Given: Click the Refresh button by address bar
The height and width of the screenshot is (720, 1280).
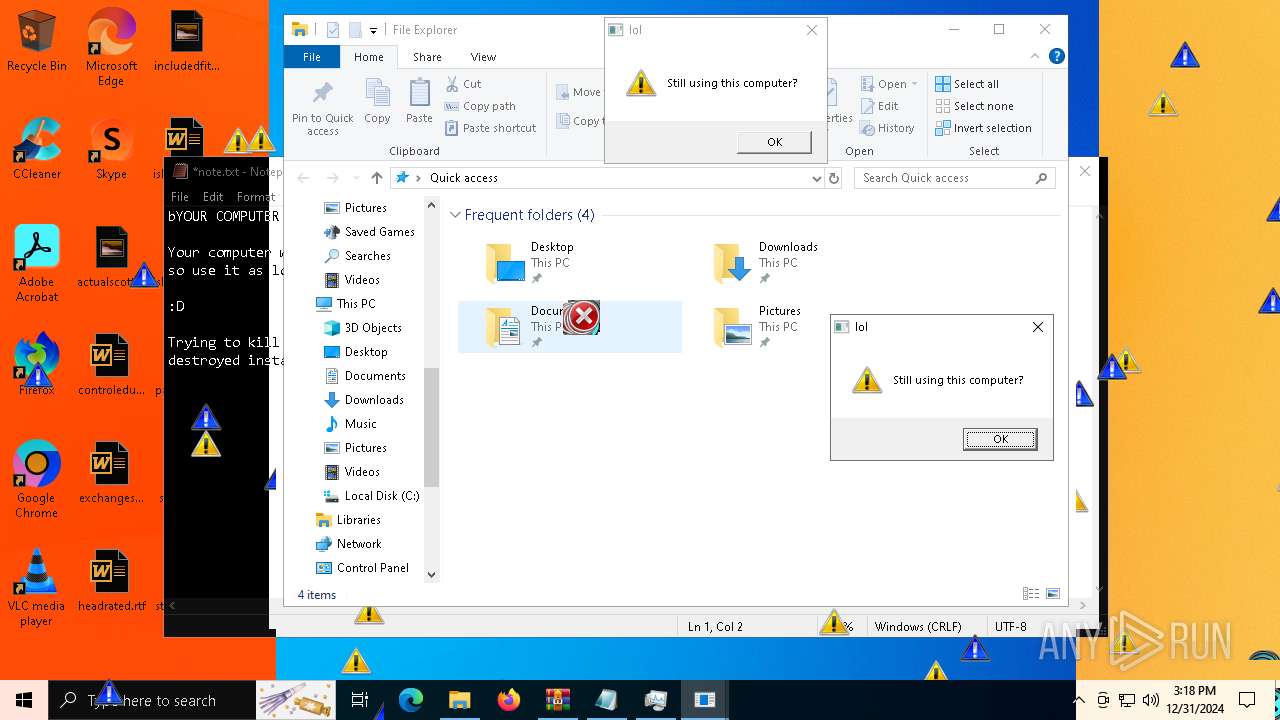Looking at the screenshot, I should 834,178.
